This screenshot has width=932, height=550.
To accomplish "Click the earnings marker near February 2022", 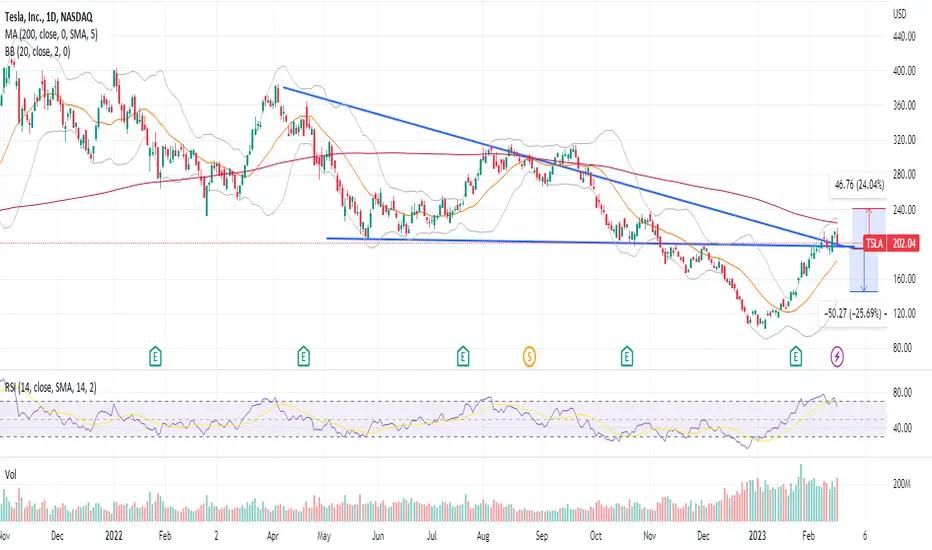I will (x=155, y=357).
